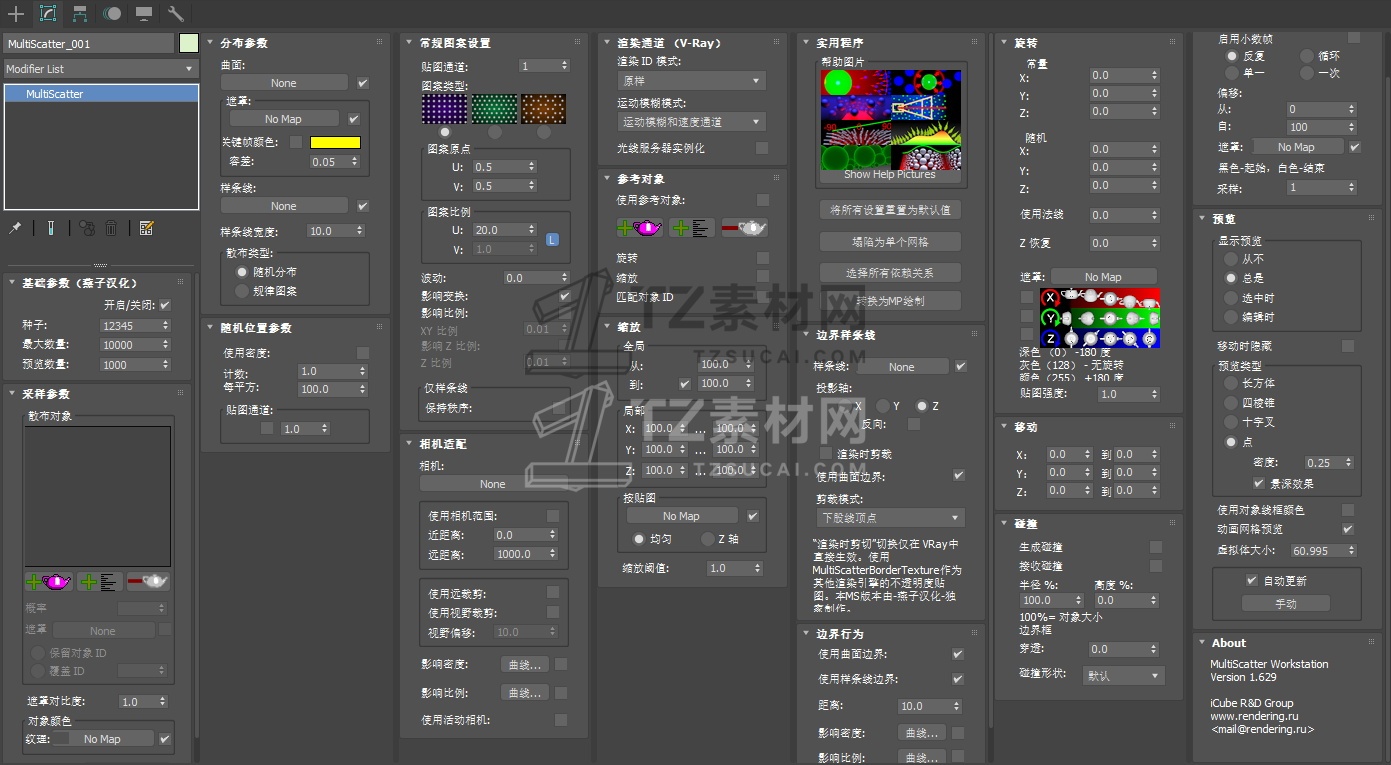Enable 使用参考对象 checkbox
The image size is (1391, 765).
(763, 200)
